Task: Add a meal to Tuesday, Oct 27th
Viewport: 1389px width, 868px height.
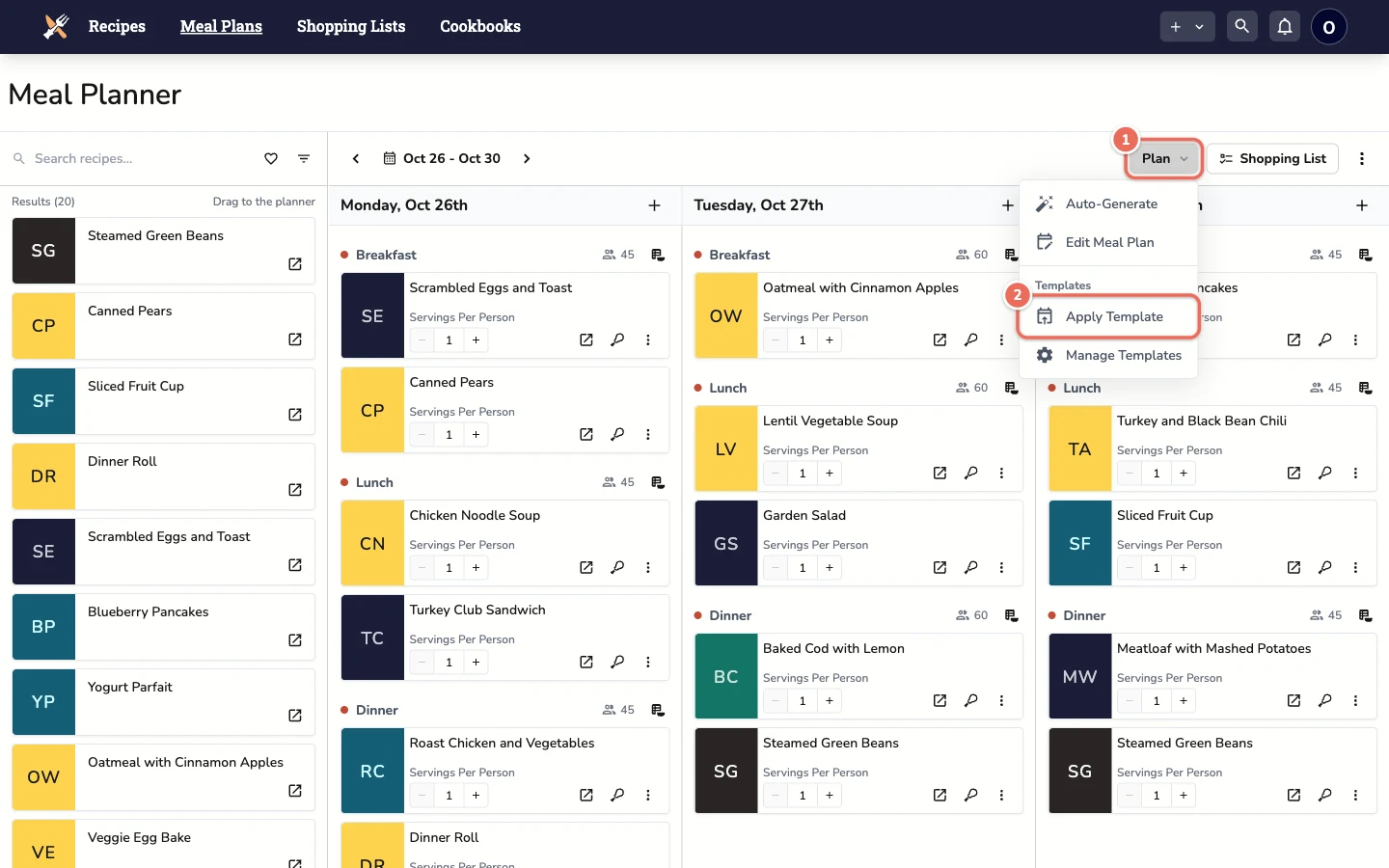Action: coord(1008,205)
